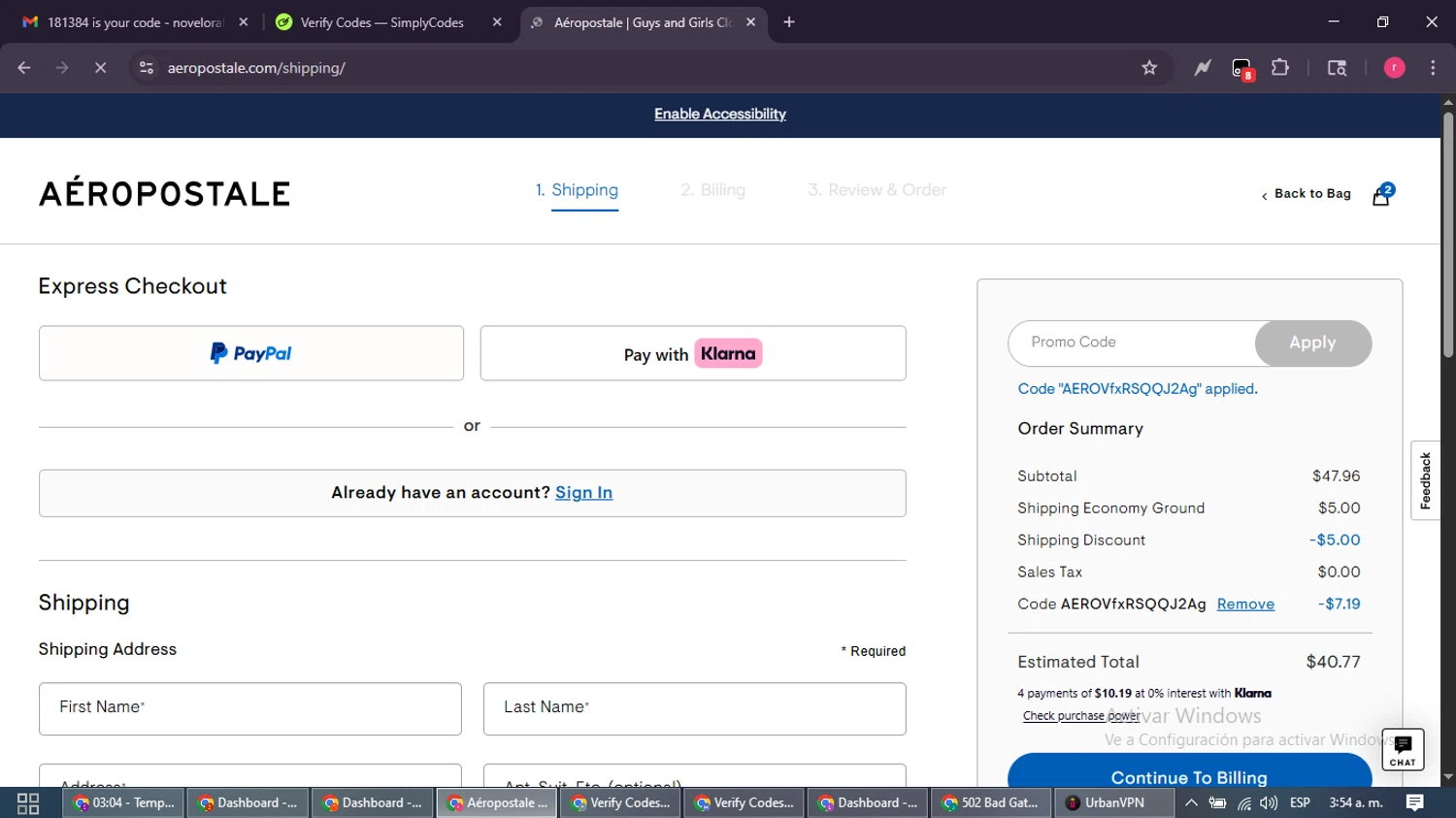The height and width of the screenshot is (818, 1456).
Task: Select the 2. Billing checkout step
Action: click(712, 190)
